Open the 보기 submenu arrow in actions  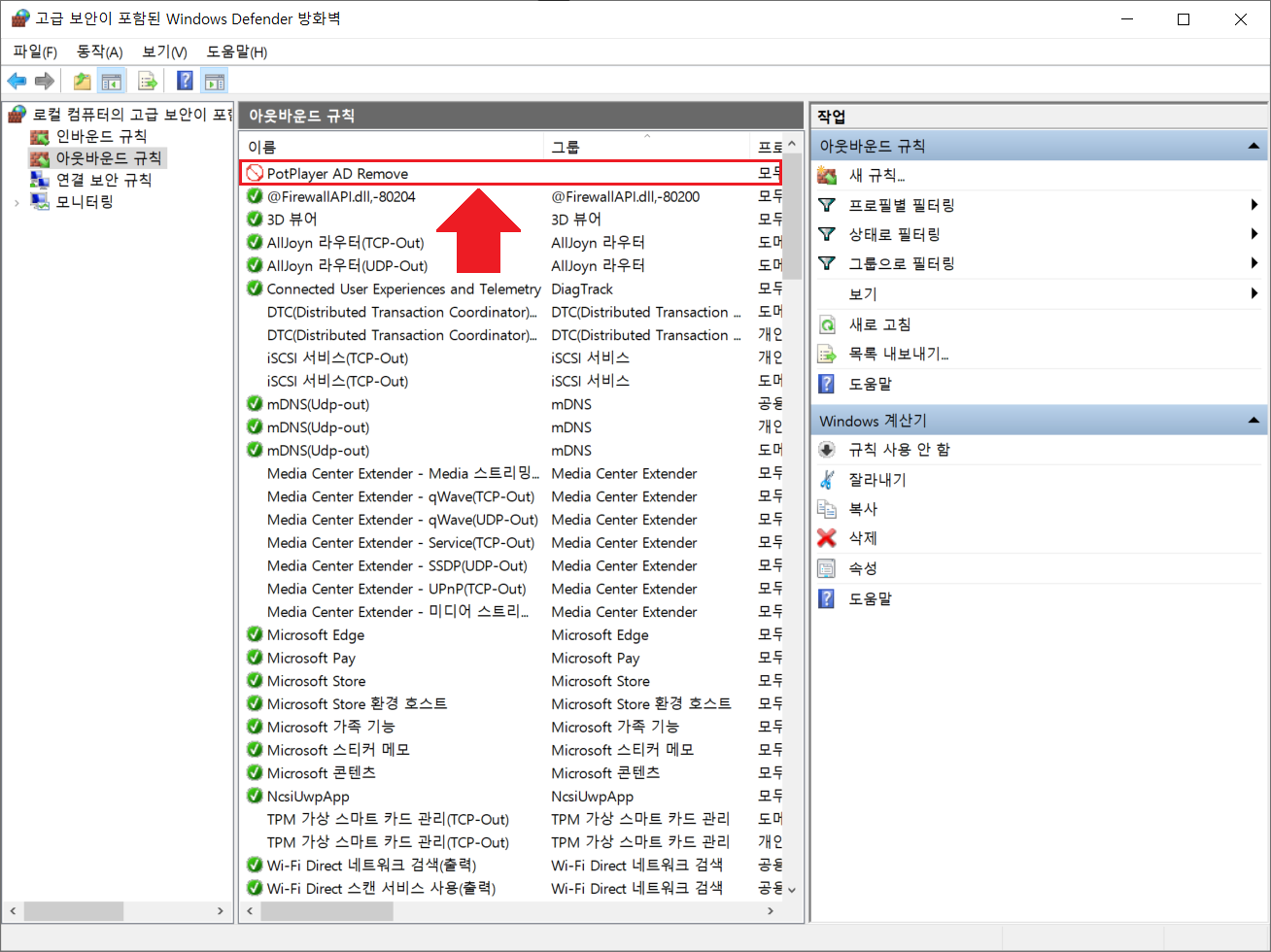pos(1255,293)
